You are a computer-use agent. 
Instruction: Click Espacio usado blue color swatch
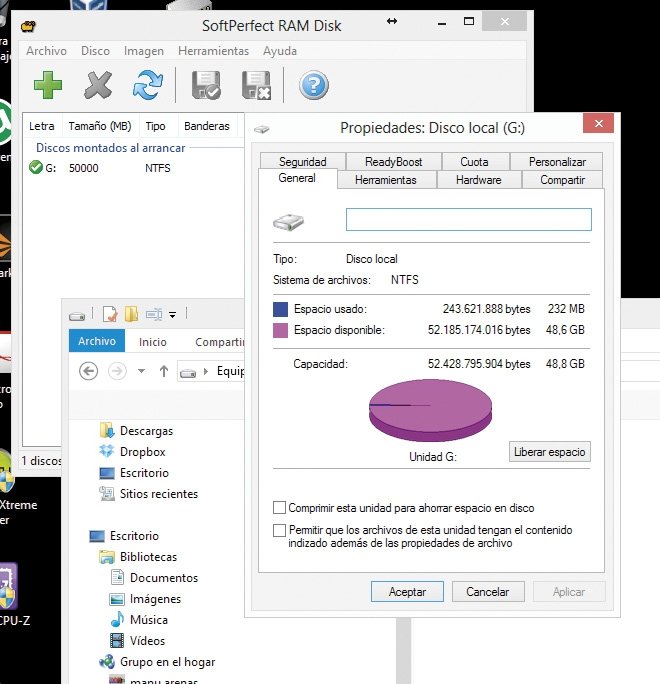(x=280, y=309)
